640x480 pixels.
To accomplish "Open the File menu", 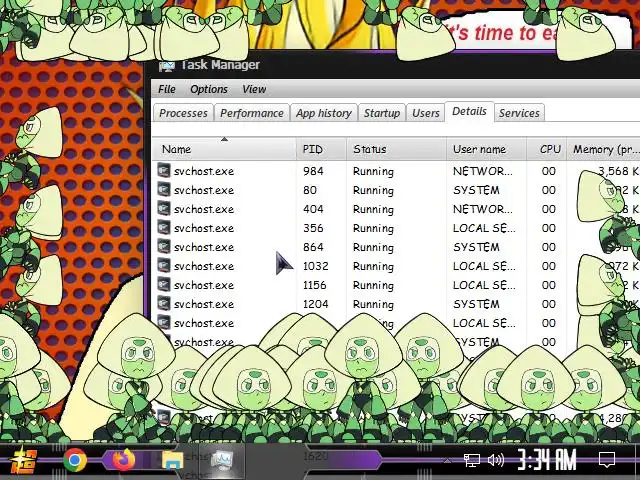I will 167,89.
